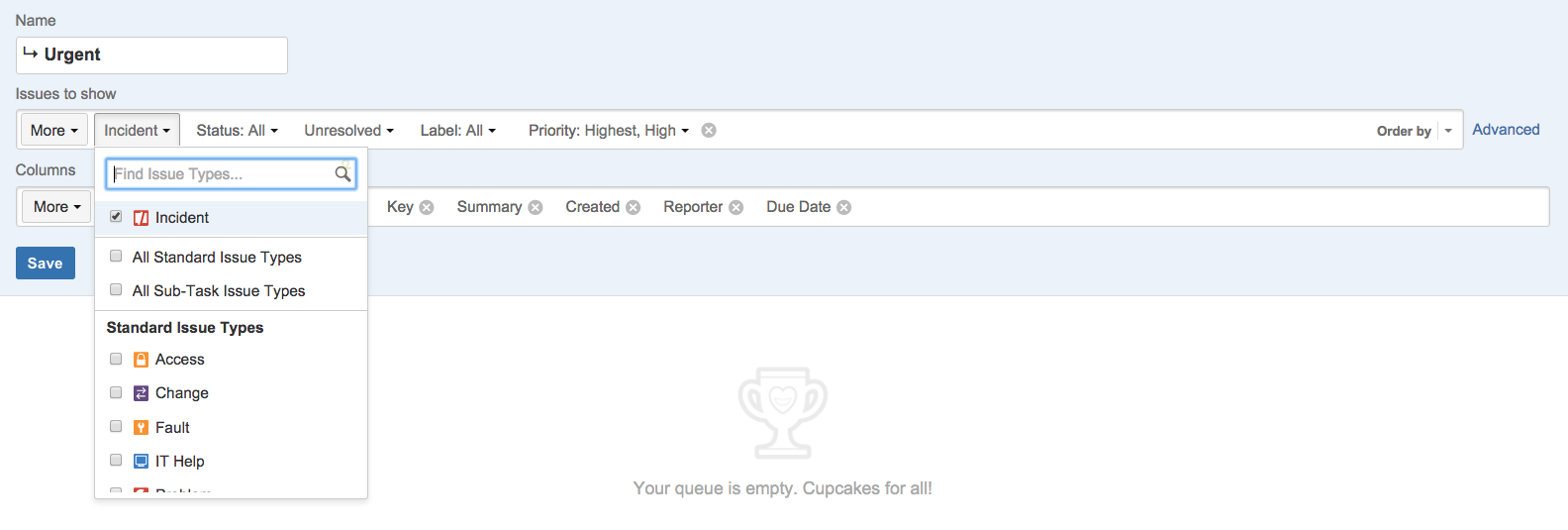Switch to Advanced search mode
This screenshot has width=1568, height=530.
coord(1506,130)
